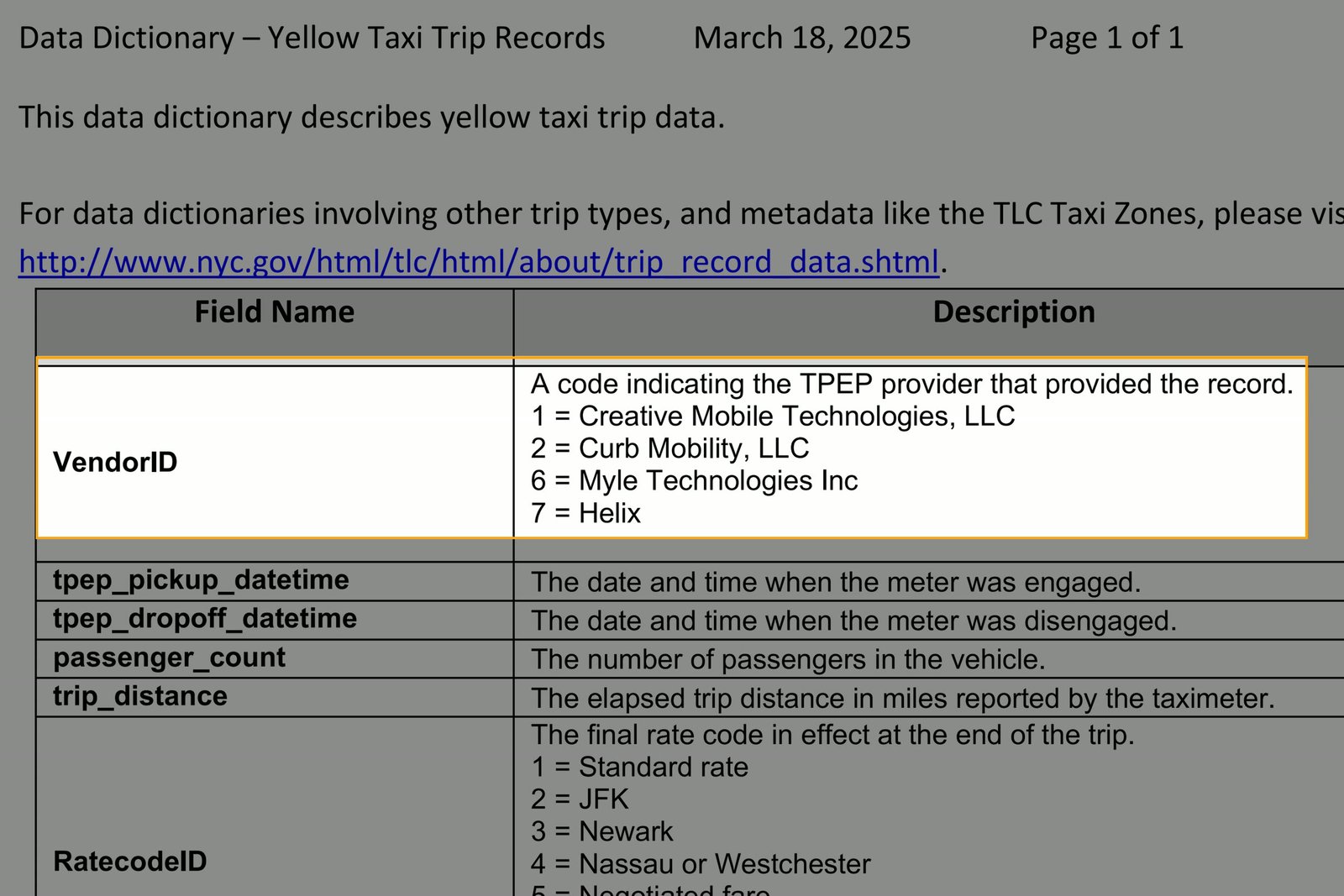Select the '7 = Helix' line
This screenshot has width=1344, height=896.
pos(585,512)
